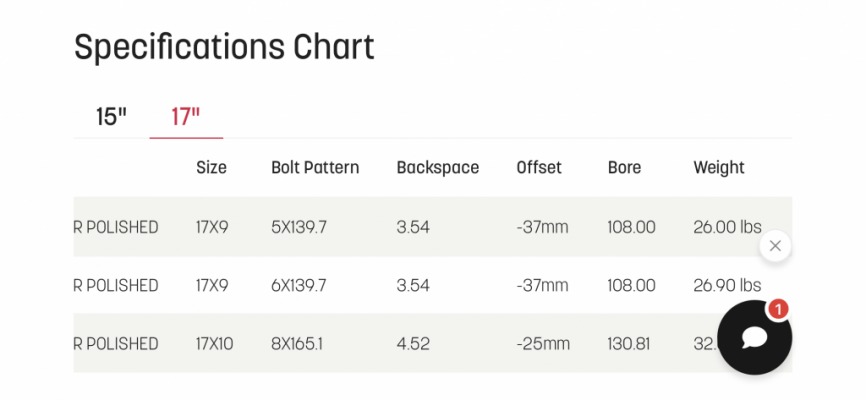The image size is (866, 400).
Task: Click the Specifications Chart heading
Action: (224, 48)
